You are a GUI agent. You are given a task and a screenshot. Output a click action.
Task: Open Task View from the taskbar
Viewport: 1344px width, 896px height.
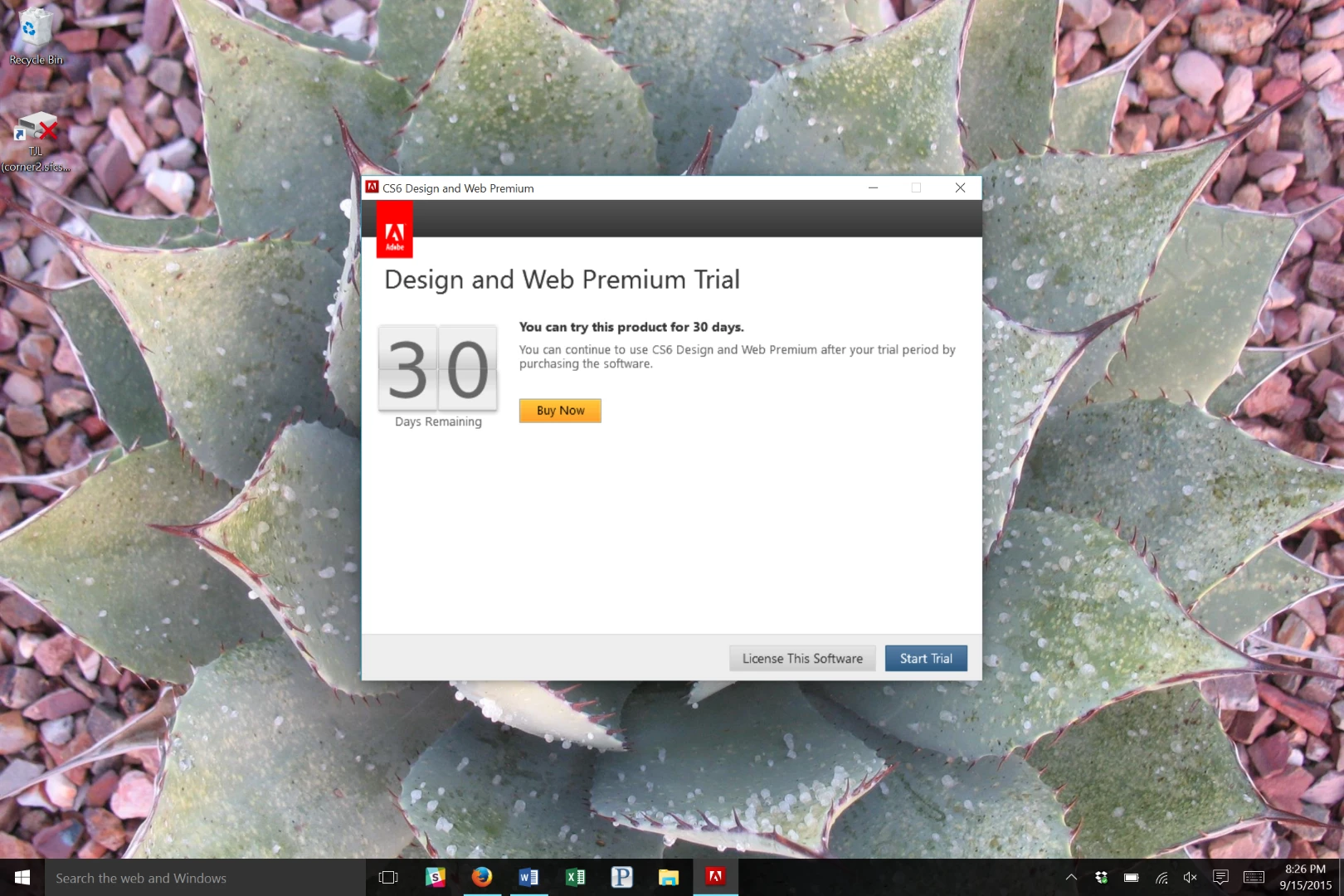tap(388, 877)
